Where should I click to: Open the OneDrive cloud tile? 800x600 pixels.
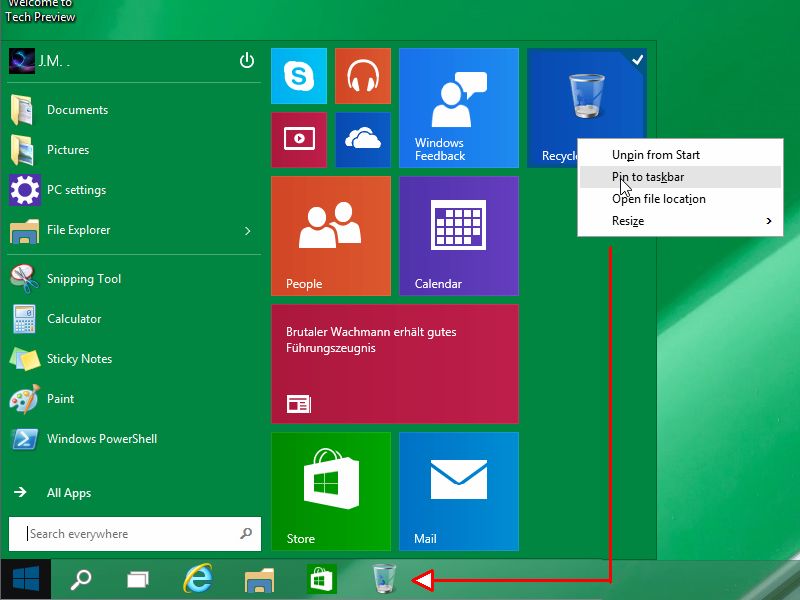pyautogui.click(x=363, y=140)
